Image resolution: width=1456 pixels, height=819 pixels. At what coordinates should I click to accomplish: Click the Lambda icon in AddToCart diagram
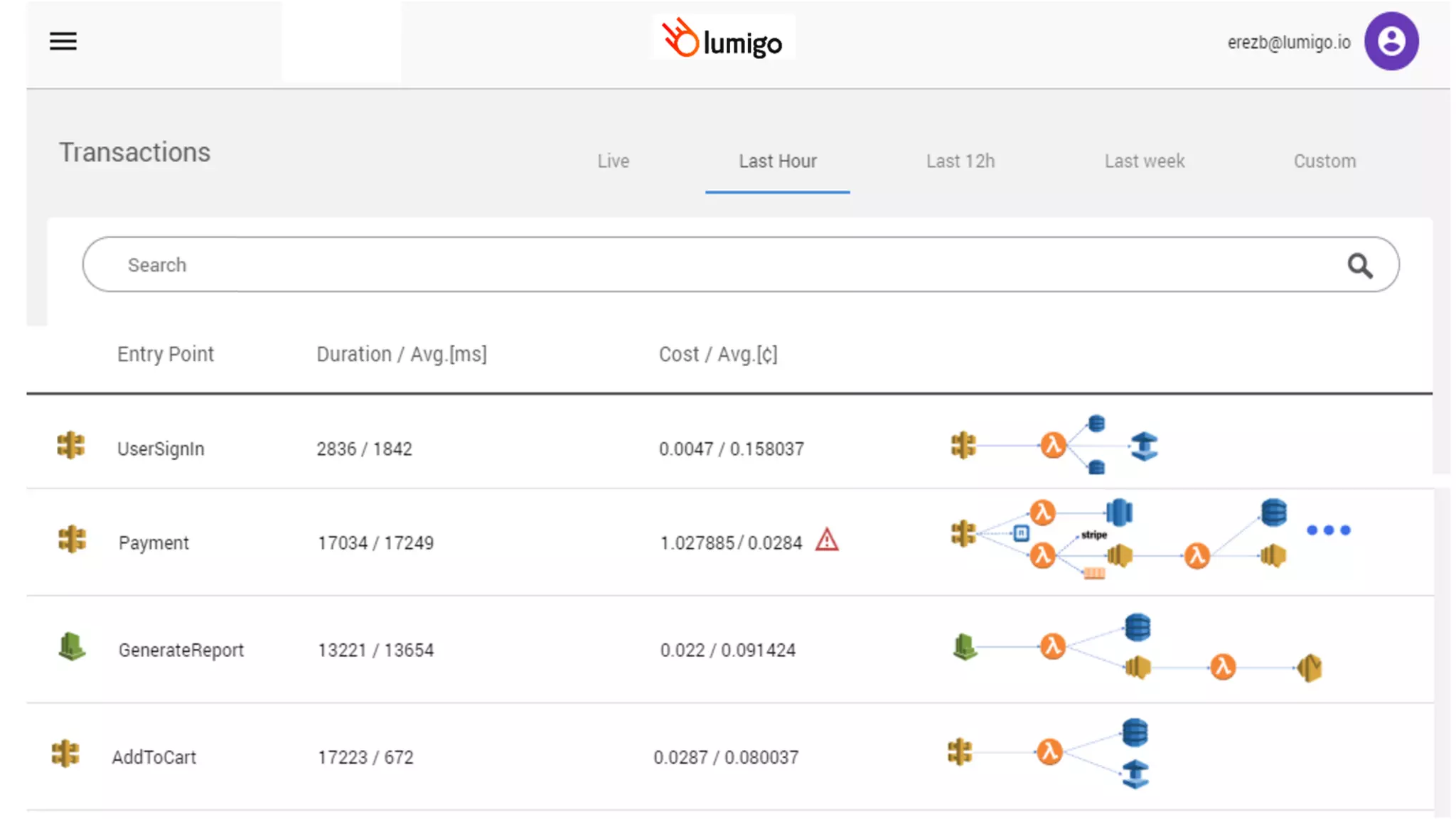pyautogui.click(x=1049, y=751)
